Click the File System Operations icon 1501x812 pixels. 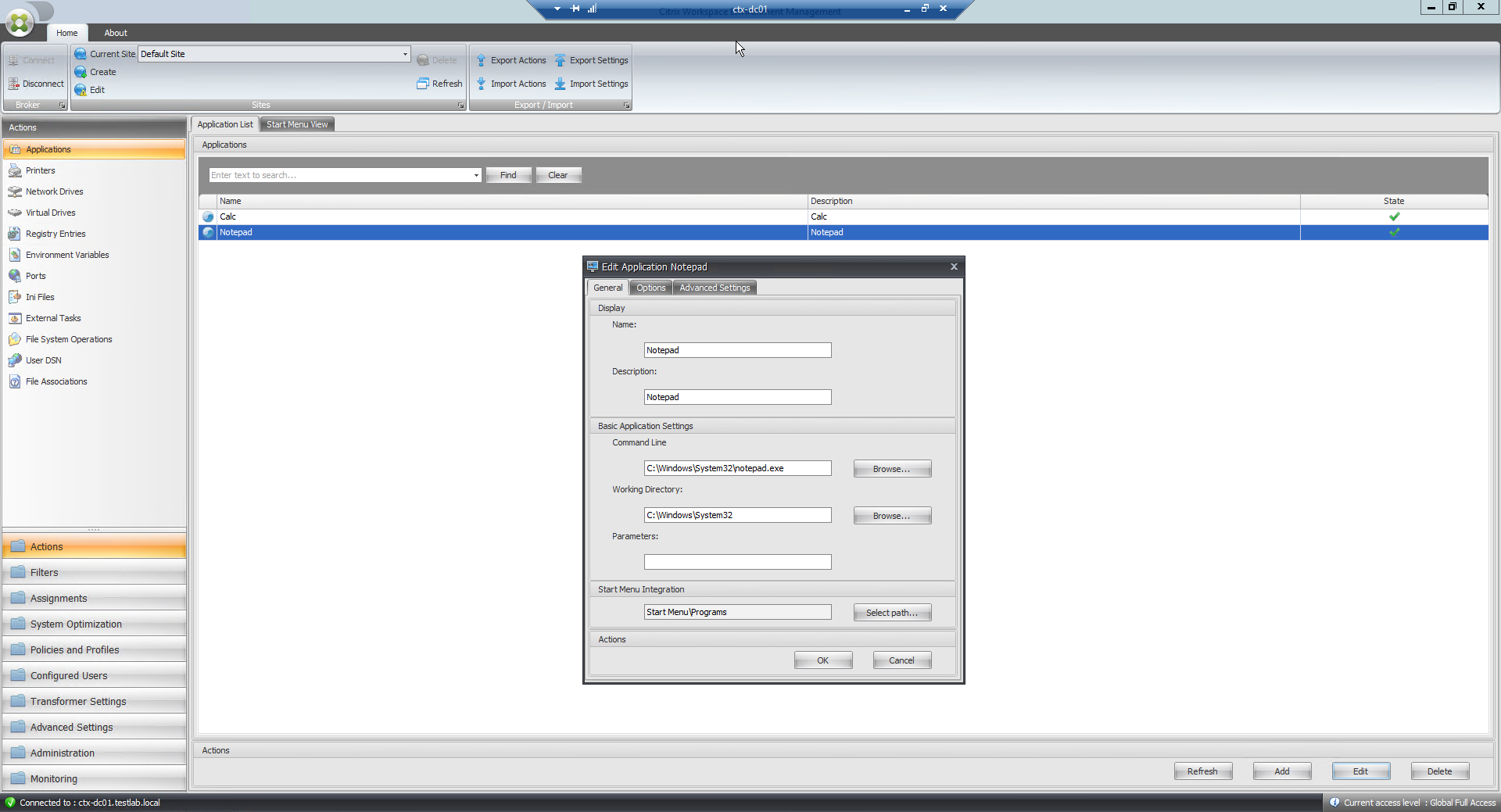point(15,339)
